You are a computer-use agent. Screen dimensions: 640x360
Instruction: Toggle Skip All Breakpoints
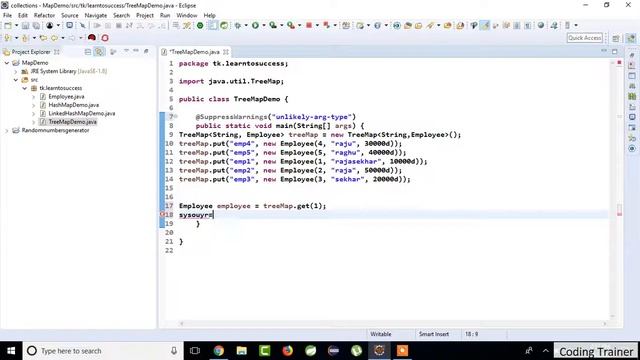tap(82, 25)
